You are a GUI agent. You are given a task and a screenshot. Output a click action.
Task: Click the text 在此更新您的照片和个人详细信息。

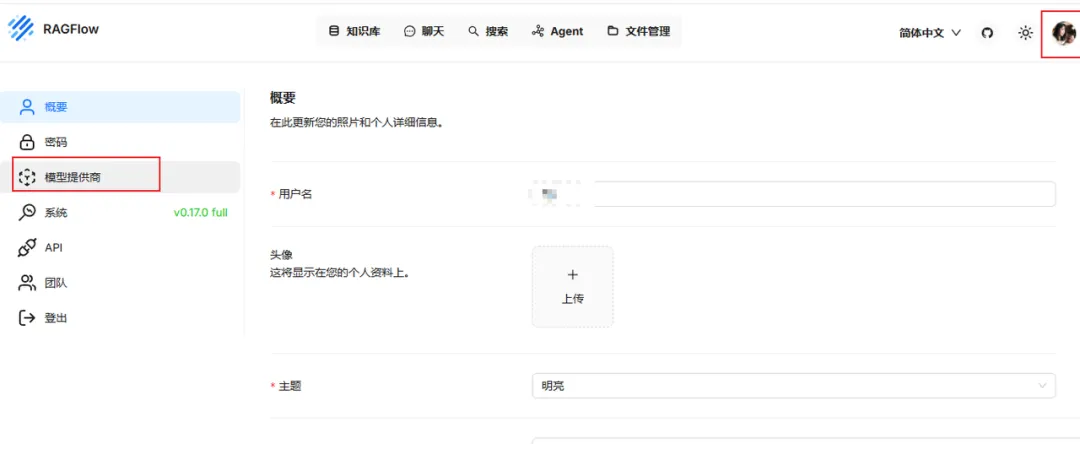click(355, 125)
